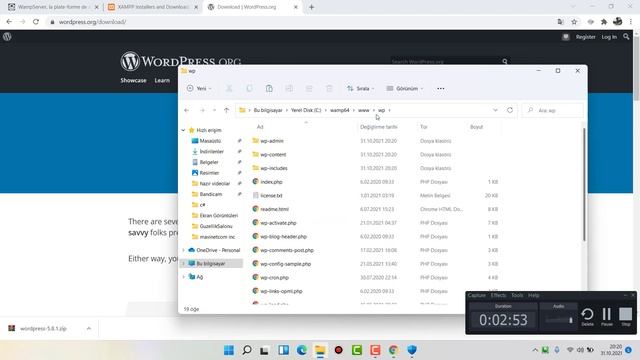The width and height of the screenshot is (640, 360).
Task: Pause the screen recording
Action: pos(607,317)
